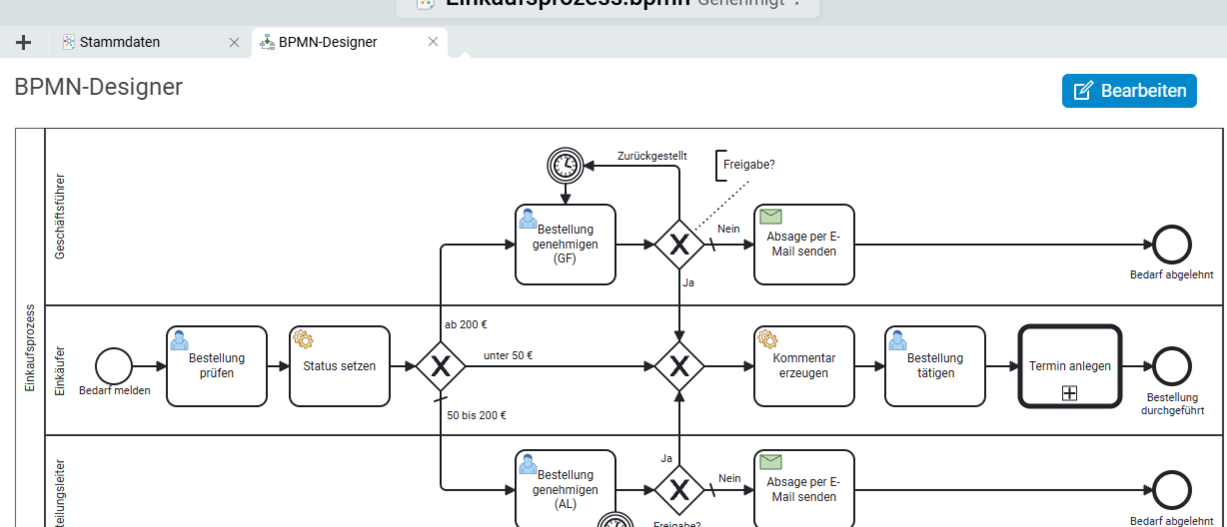Screen dimensions: 1227x527
Task: Select Absage per E-Mail task in Geschäftsführer lane
Action: point(804,244)
